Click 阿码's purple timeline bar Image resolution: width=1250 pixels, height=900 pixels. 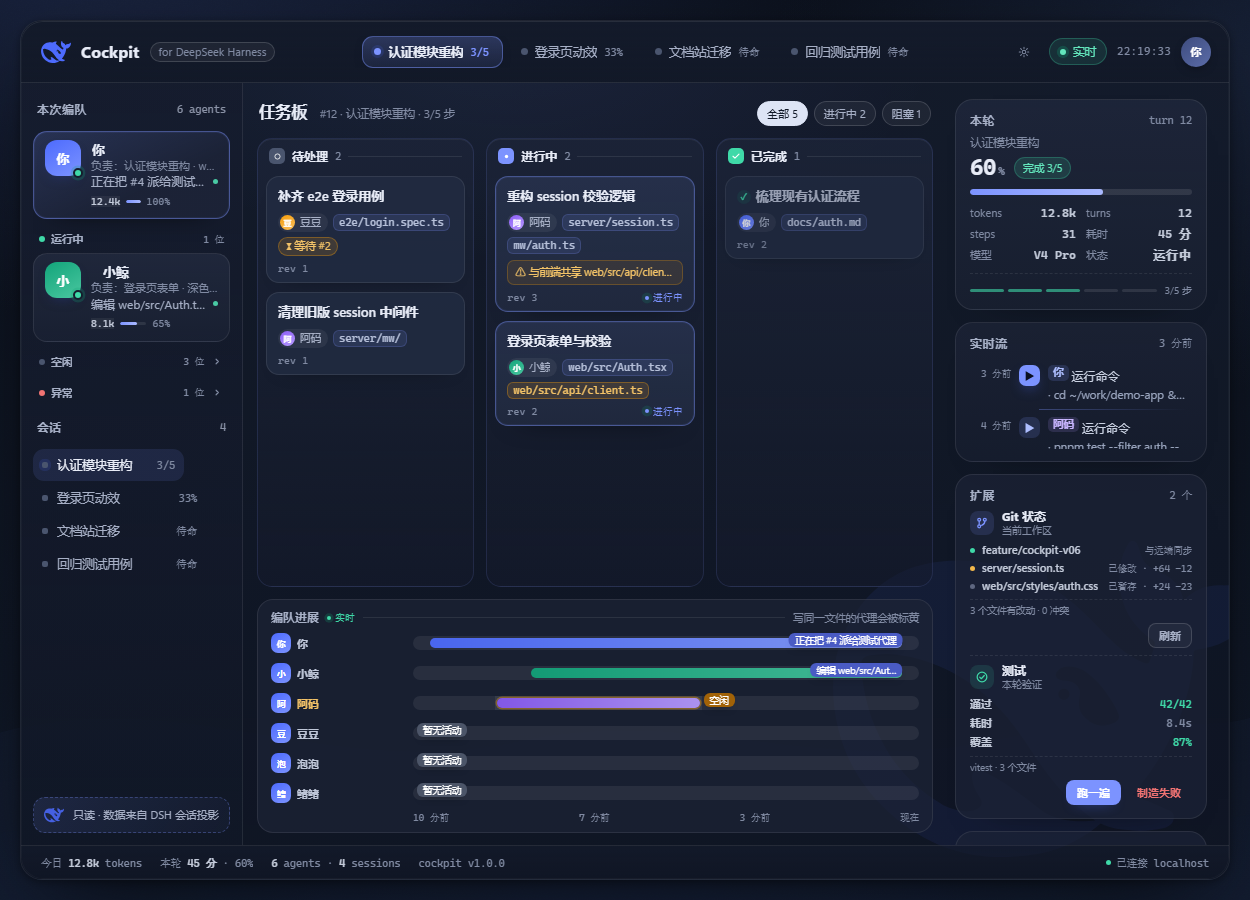pos(598,703)
